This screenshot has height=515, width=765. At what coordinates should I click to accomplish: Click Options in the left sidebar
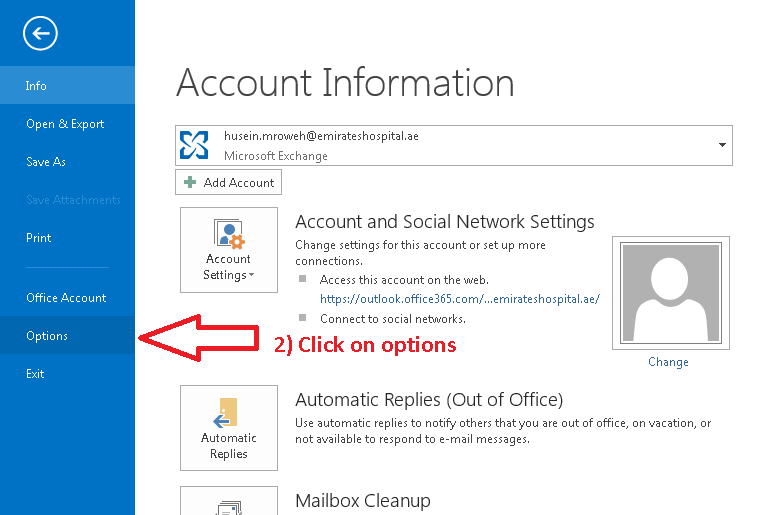(67, 336)
